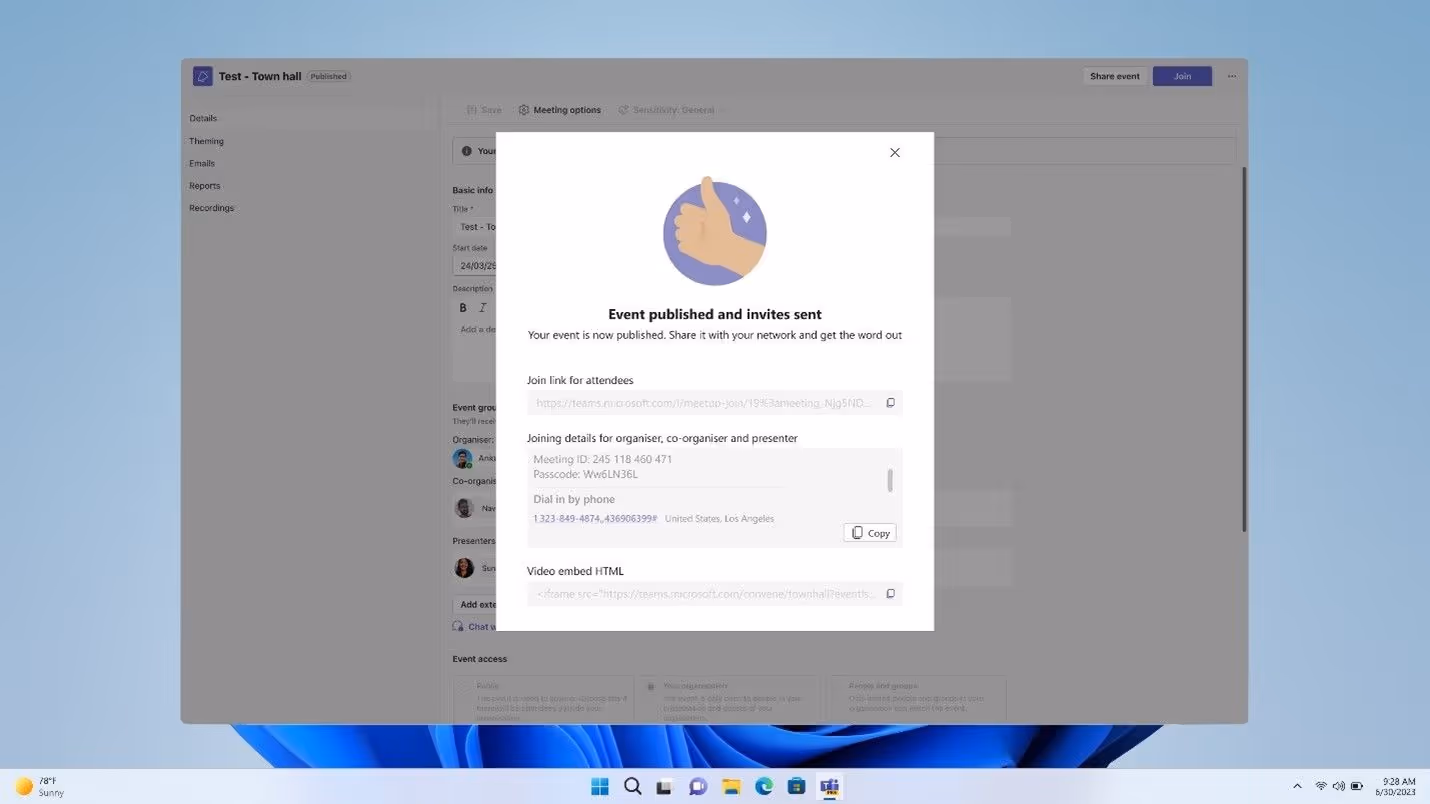
Task: Click the Italic formatting icon in description
Action: pos(483,308)
